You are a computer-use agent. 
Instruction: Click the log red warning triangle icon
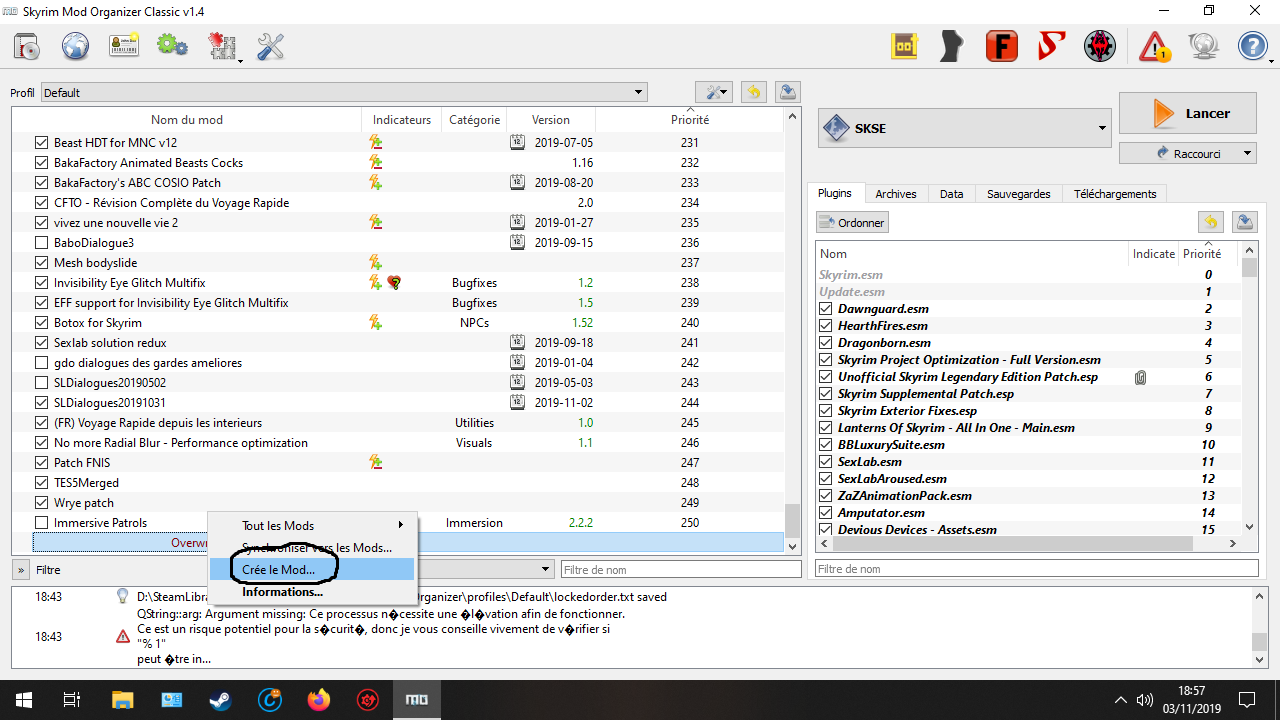coord(123,636)
